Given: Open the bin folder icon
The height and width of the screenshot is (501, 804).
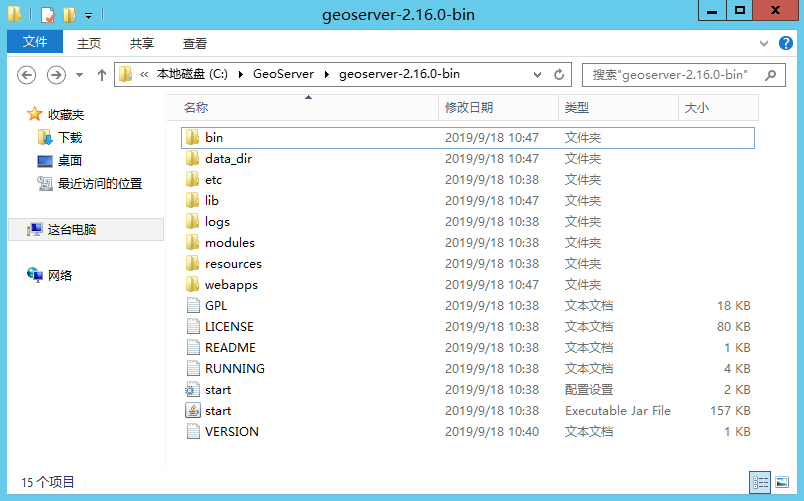Looking at the screenshot, I should pos(192,137).
